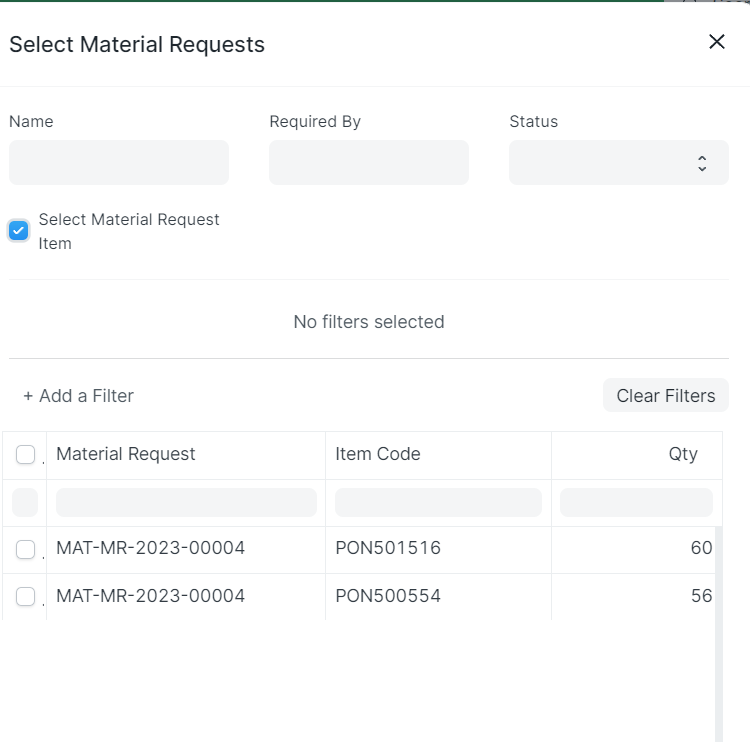Click the quantity cell showing 60
Screen dimensions: 750x742
[x=700, y=548]
